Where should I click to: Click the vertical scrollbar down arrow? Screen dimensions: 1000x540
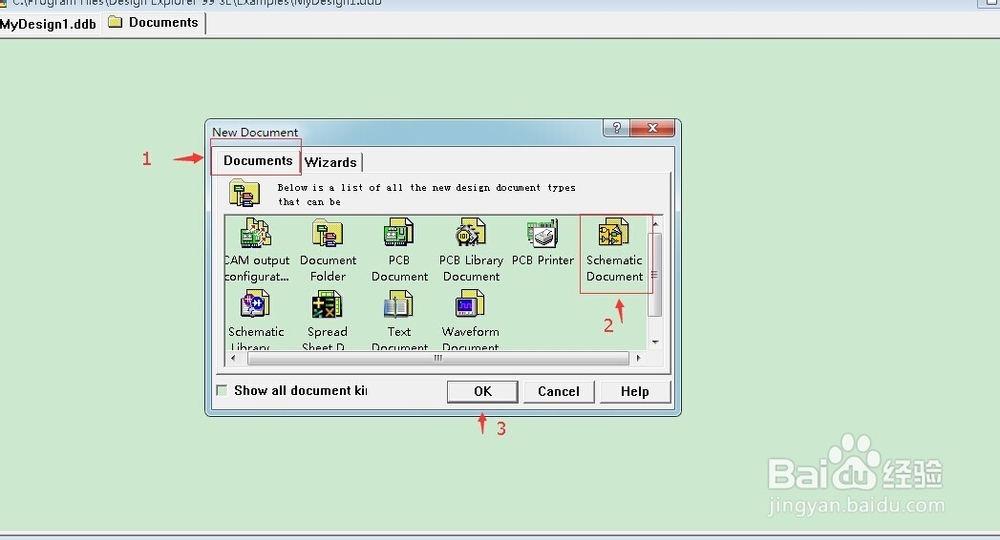[x=655, y=342]
